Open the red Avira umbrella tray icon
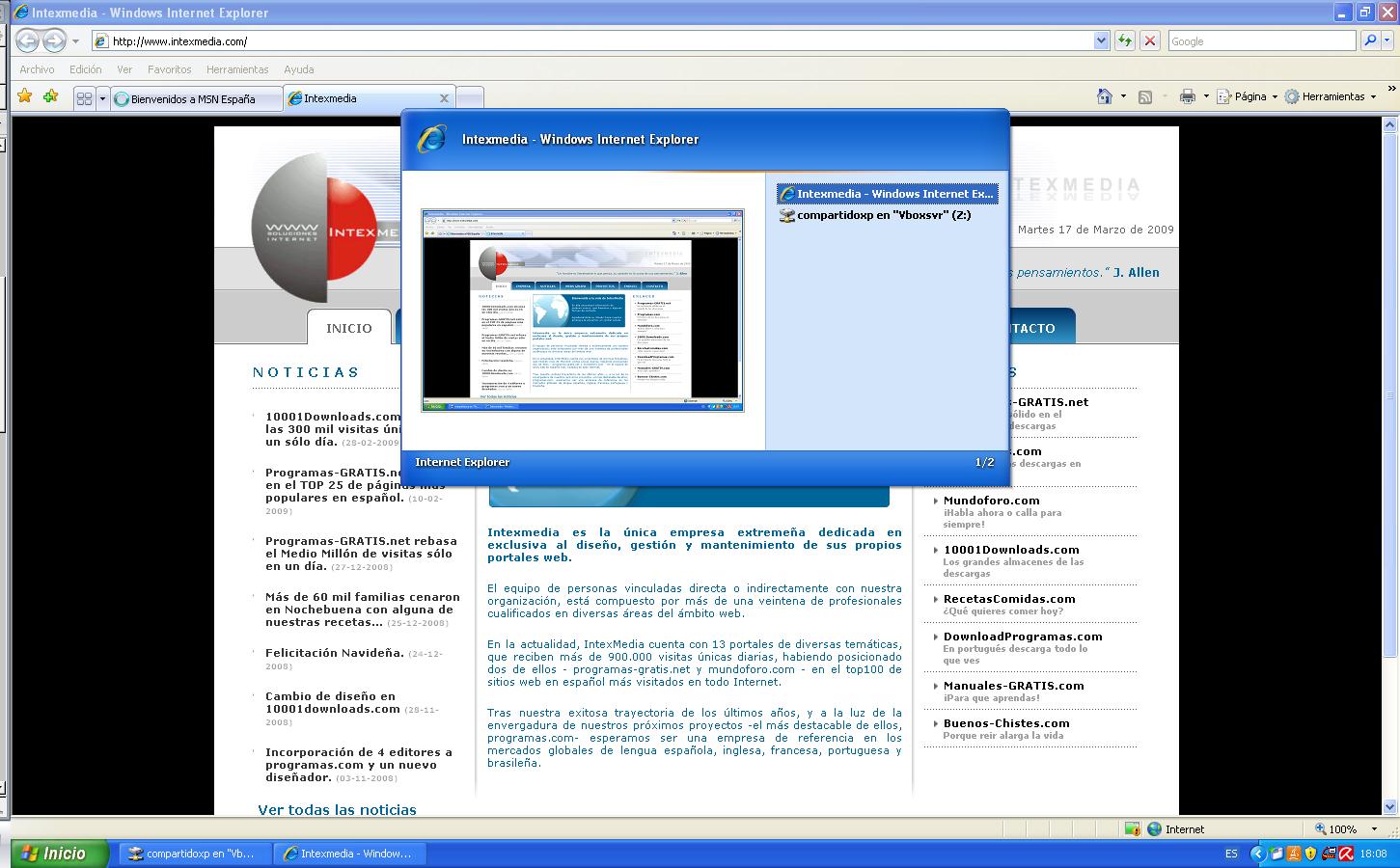This screenshot has height=868, width=1400. (1345, 854)
